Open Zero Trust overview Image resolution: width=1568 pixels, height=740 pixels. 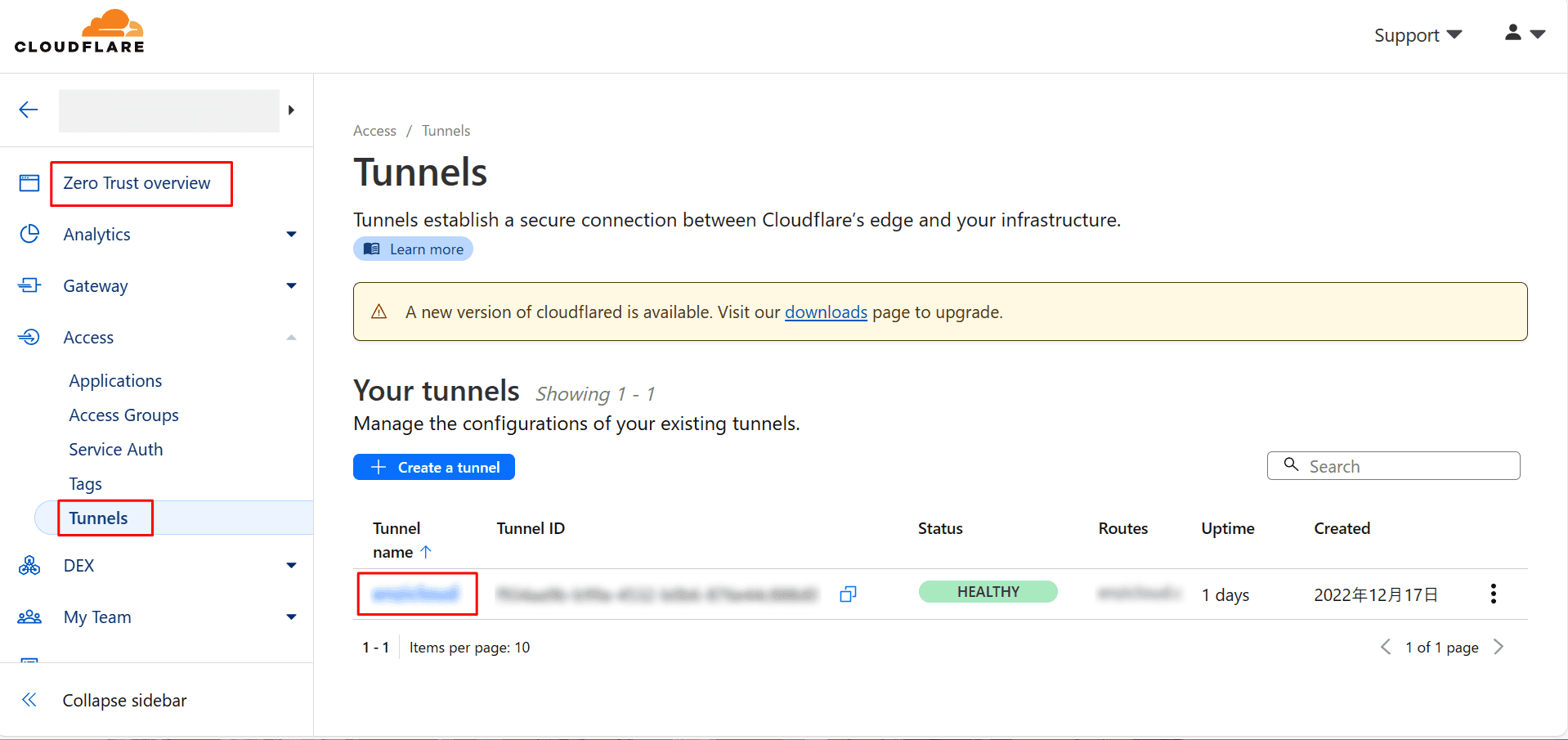137,183
